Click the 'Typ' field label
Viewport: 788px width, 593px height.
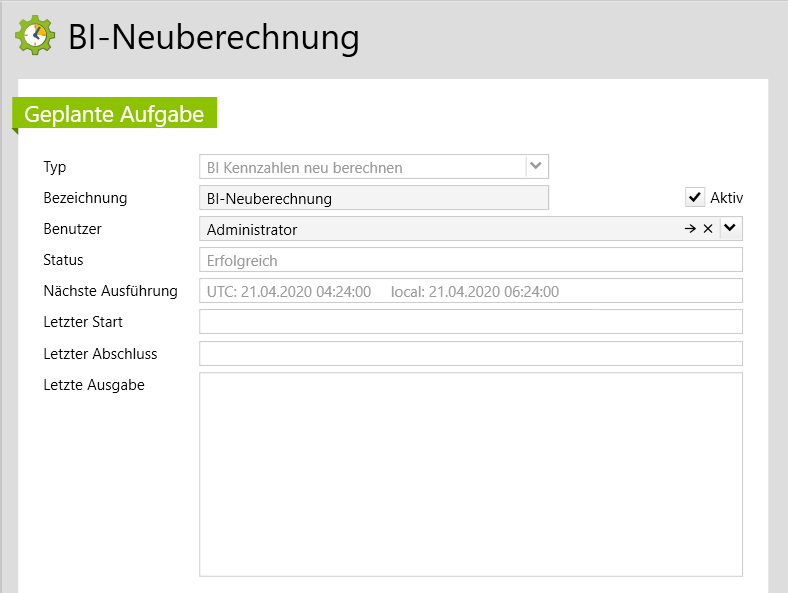55,167
